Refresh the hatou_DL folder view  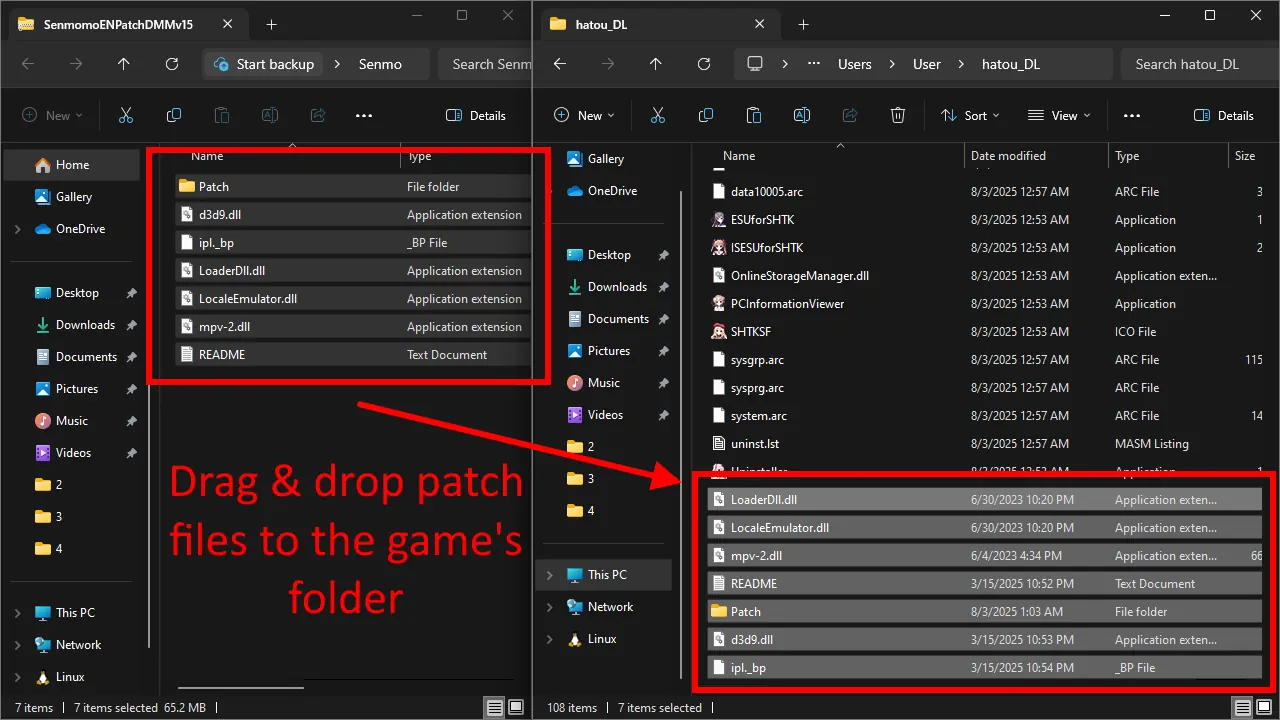(x=704, y=64)
